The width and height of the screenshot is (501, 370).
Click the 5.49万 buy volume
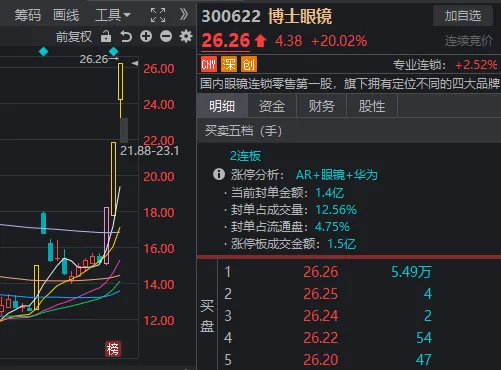click(411, 272)
